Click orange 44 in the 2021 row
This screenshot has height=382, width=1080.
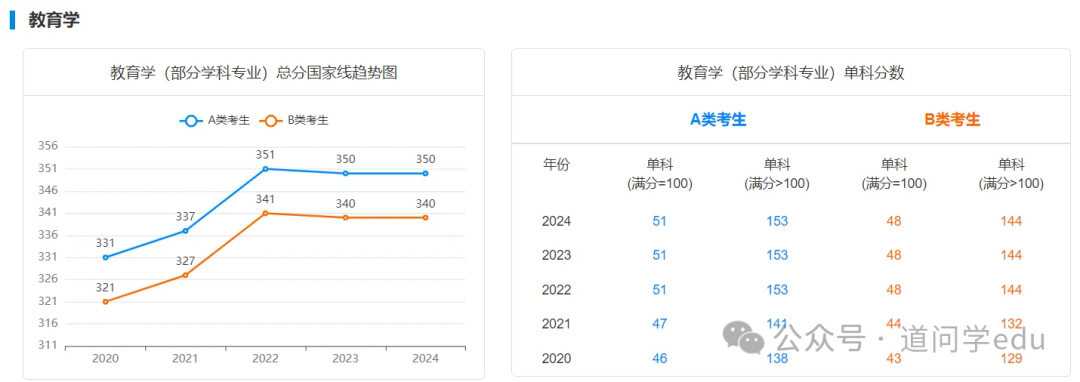894,324
